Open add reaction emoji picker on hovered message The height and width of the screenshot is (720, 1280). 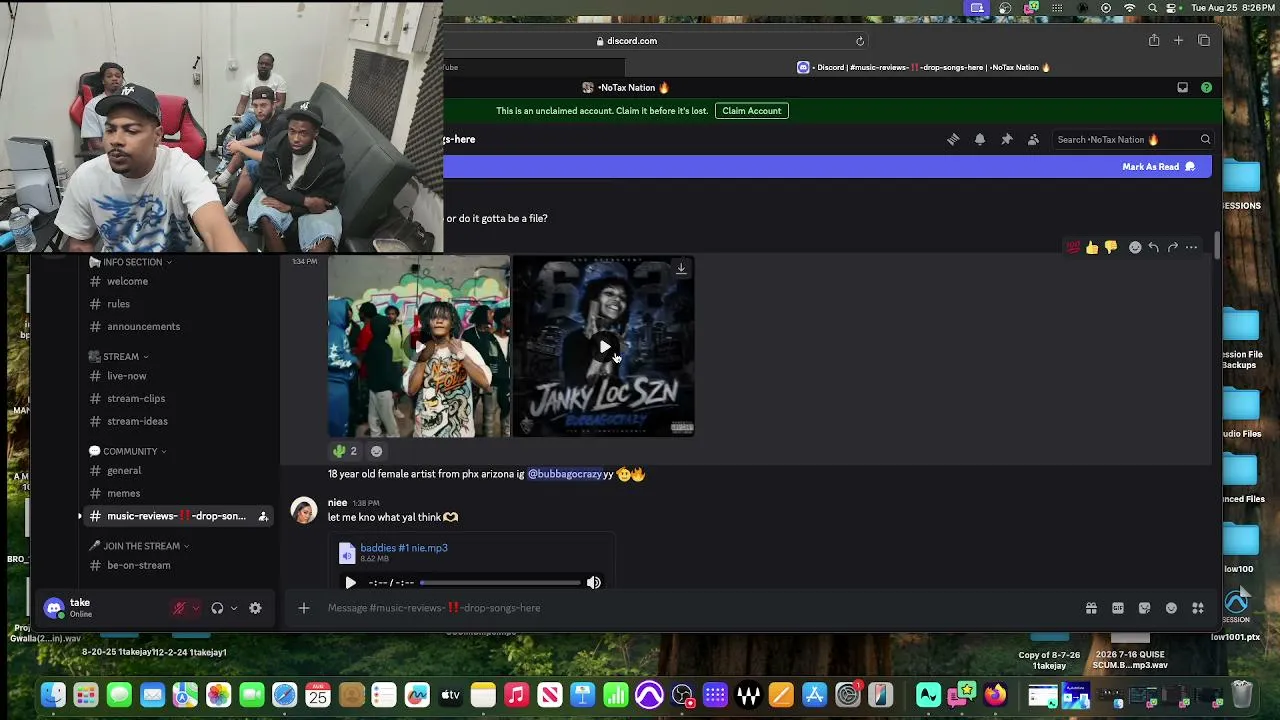[x=1135, y=247]
